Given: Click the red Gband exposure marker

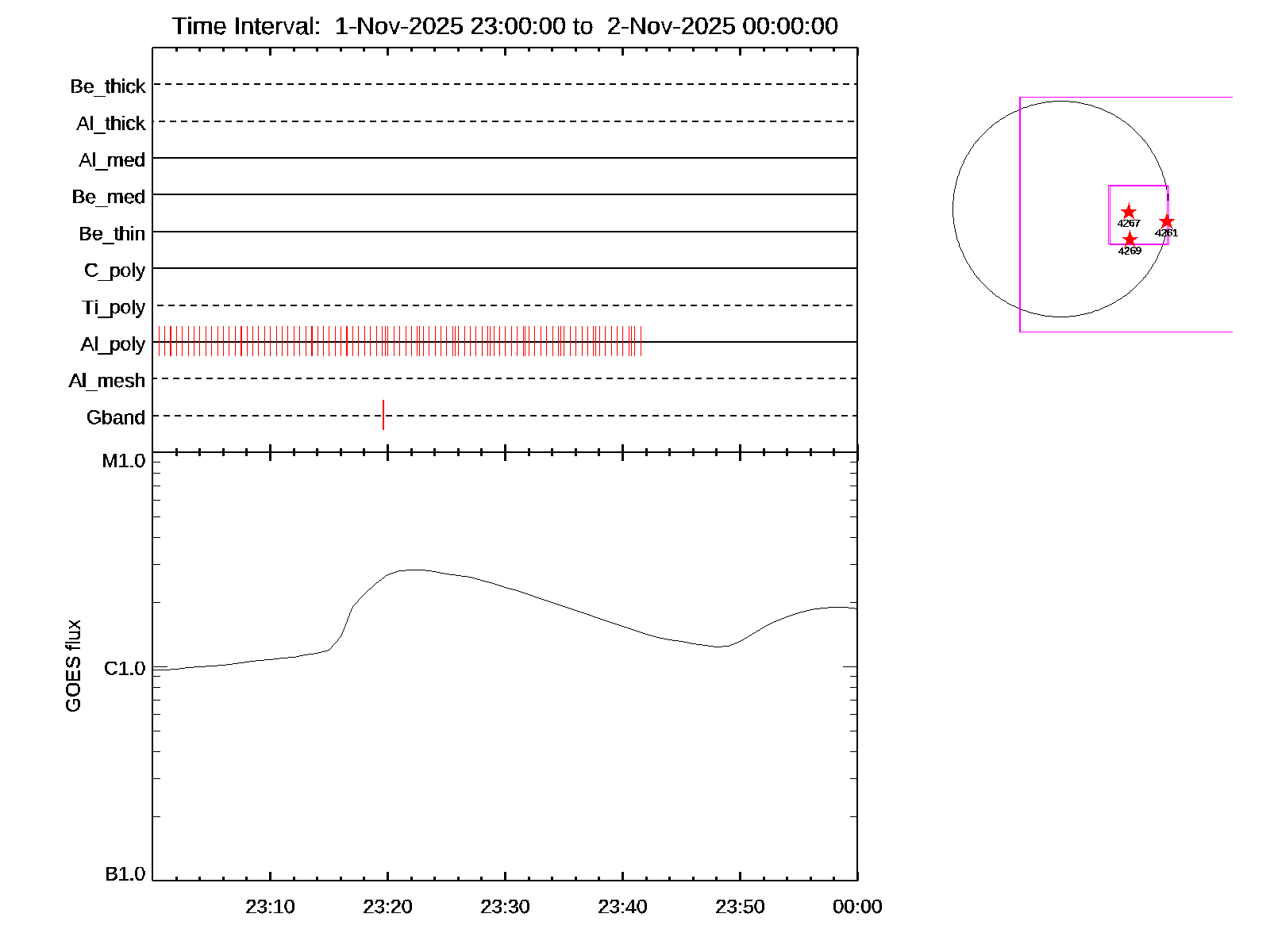Looking at the screenshot, I should [x=383, y=415].
